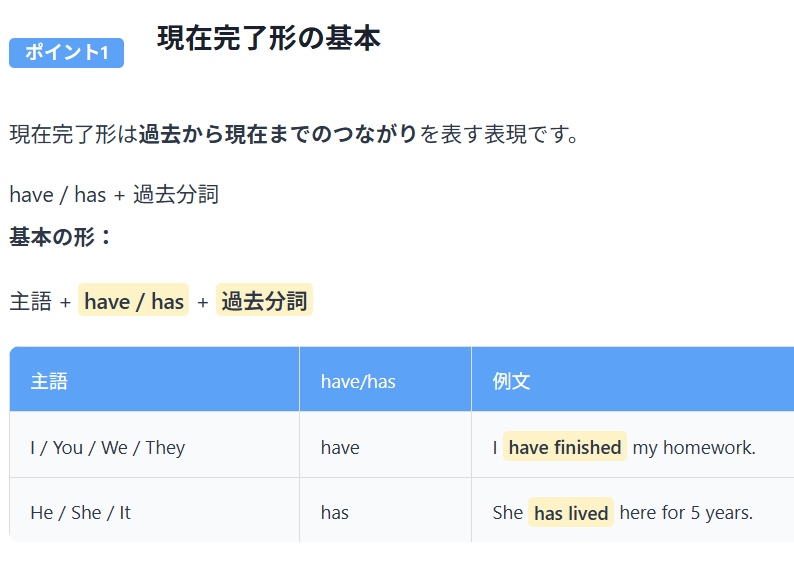Click the 主語 table column header
794x570 pixels.
click(x=49, y=381)
